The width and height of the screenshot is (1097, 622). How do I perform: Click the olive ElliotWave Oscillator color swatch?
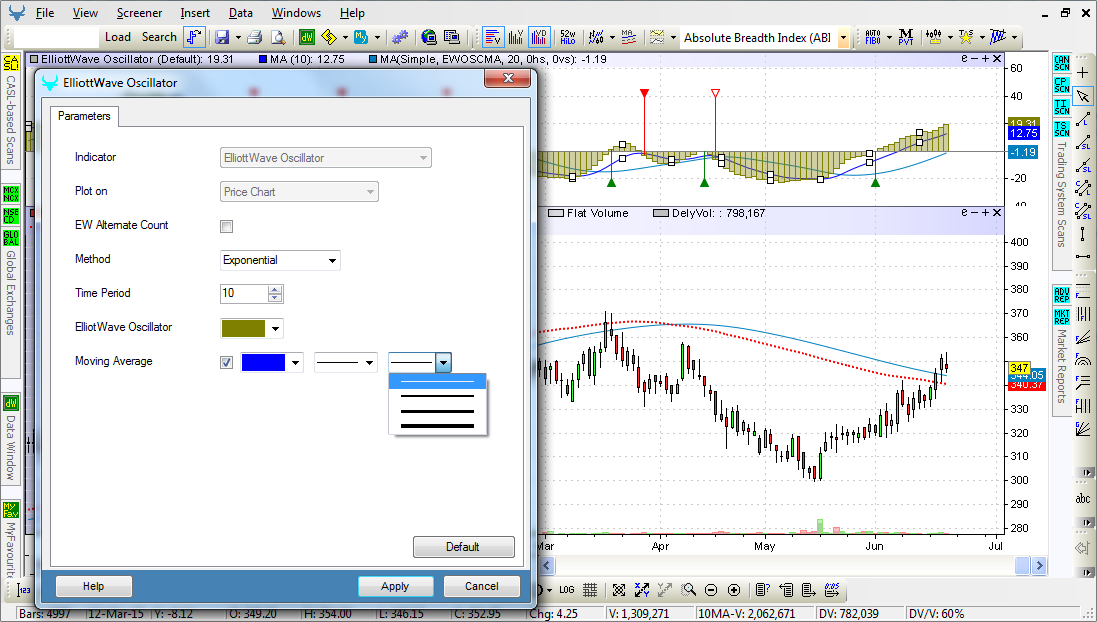click(x=243, y=329)
